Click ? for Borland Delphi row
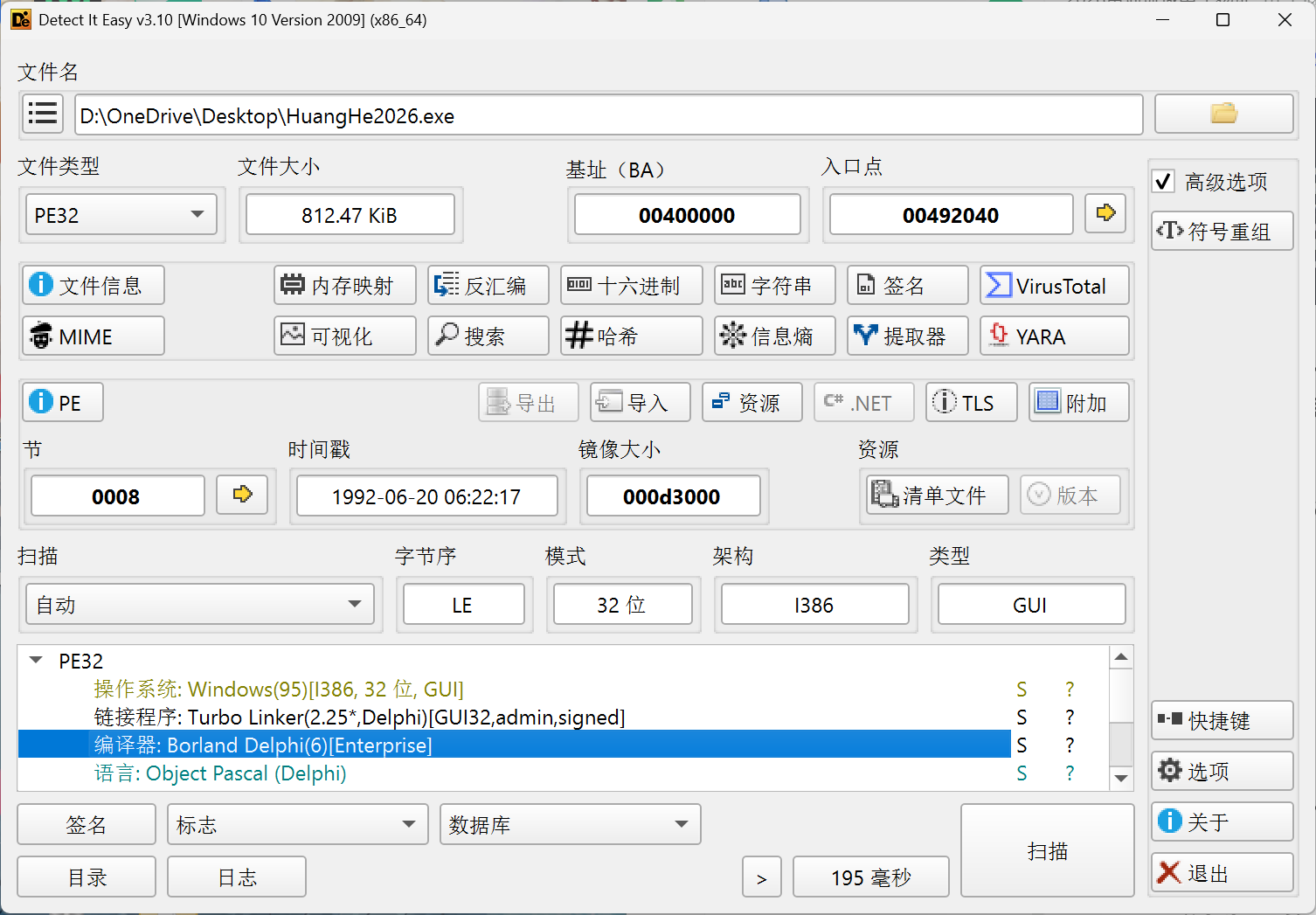The image size is (1316, 915). (x=1070, y=745)
